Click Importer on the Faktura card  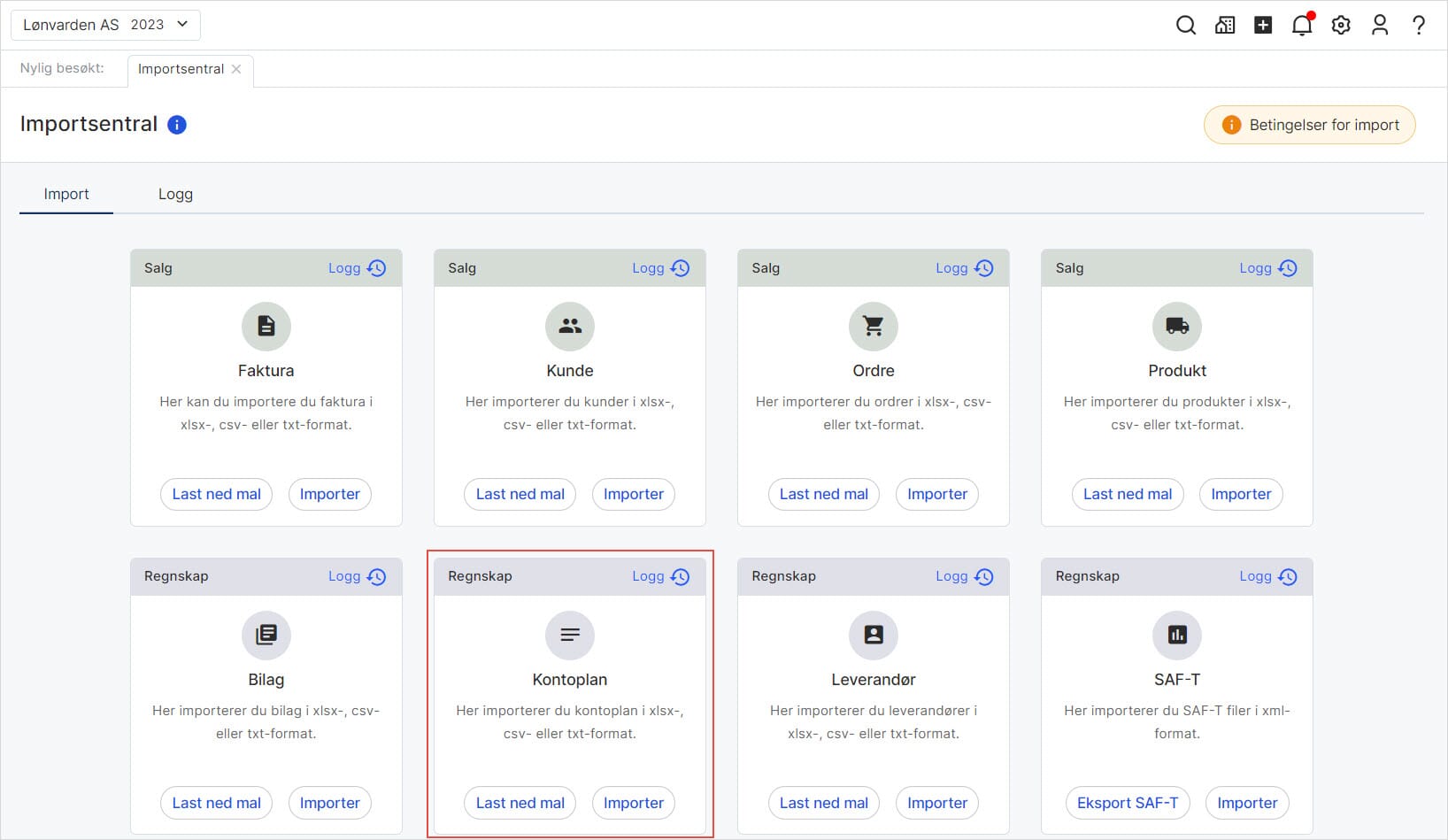tap(329, 494)
